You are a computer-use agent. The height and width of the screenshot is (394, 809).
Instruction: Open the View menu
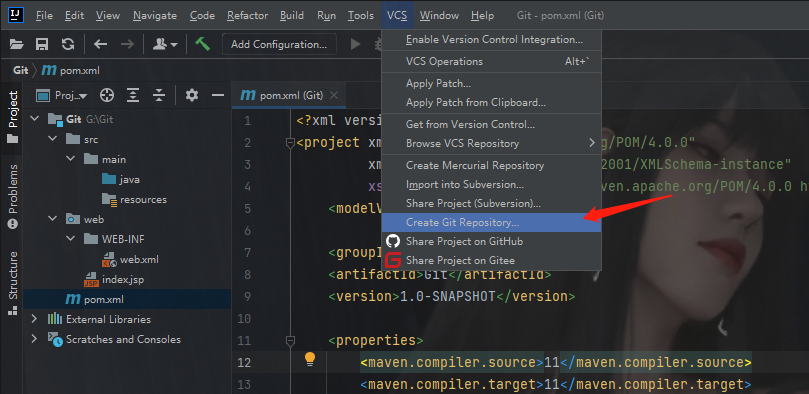click(x=108, y=15)
